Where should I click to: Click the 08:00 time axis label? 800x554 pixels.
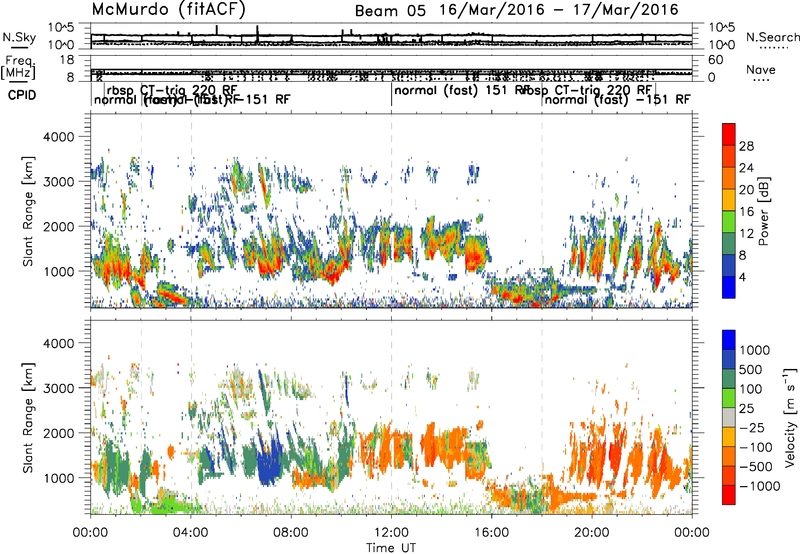[x=291, y=533]
